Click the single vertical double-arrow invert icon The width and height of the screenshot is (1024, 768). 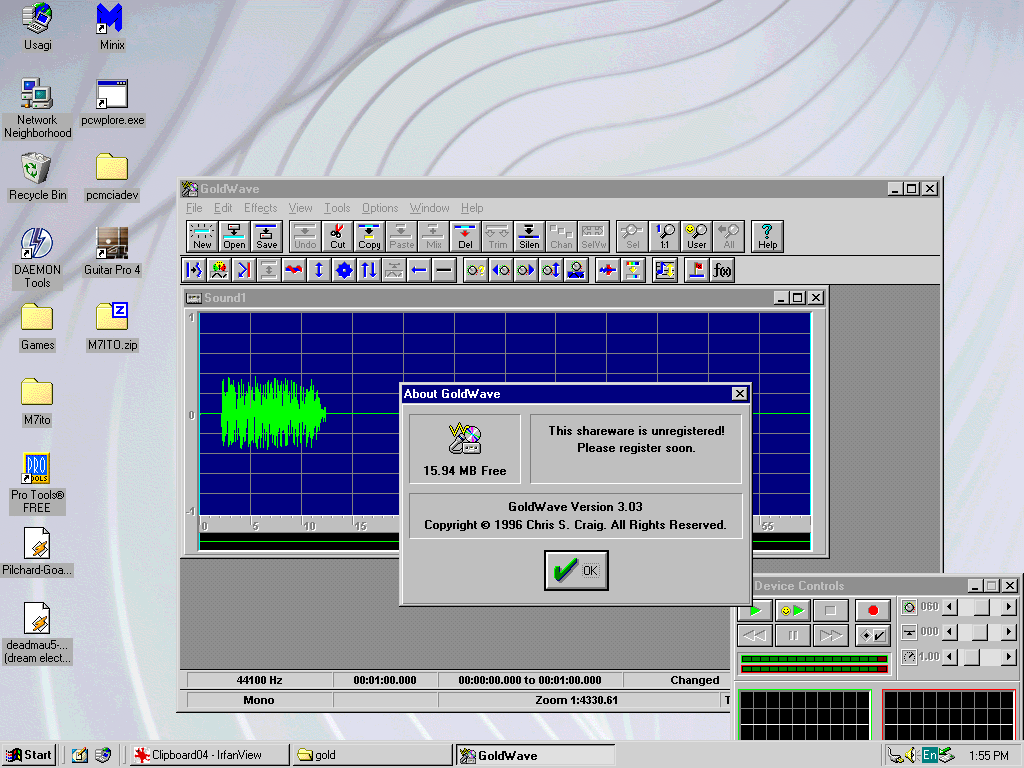[319, 270]
